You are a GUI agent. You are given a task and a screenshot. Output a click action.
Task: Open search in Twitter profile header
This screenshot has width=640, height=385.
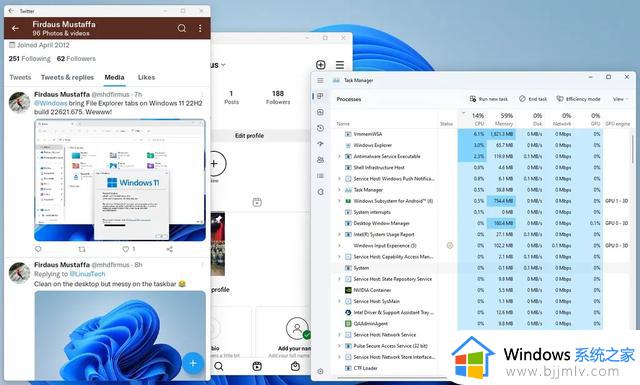tap(182, 28)
